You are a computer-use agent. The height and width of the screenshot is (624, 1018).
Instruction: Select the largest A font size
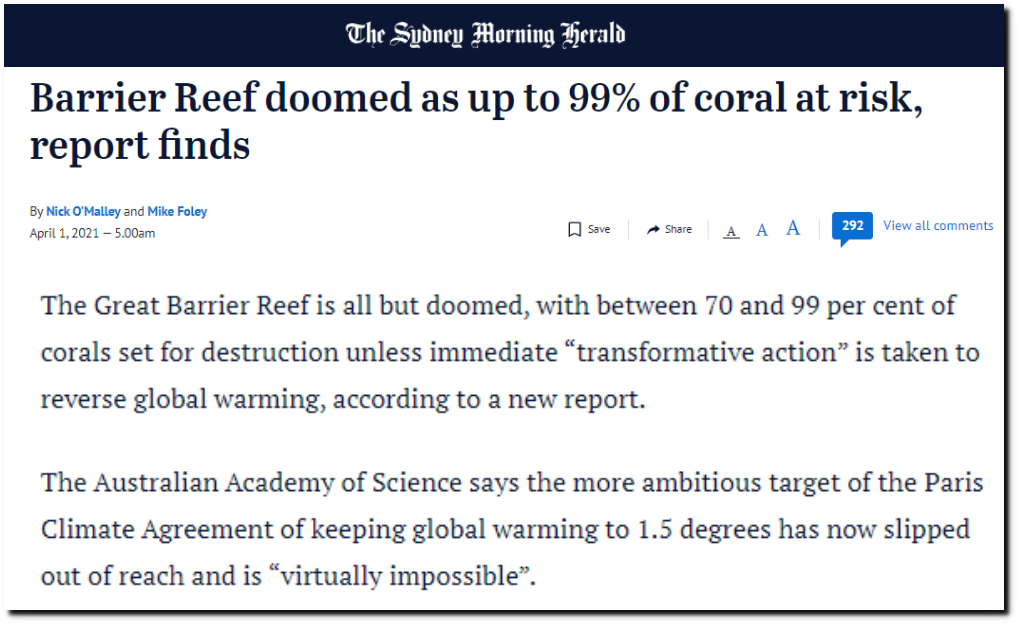[x=793, y=228]
